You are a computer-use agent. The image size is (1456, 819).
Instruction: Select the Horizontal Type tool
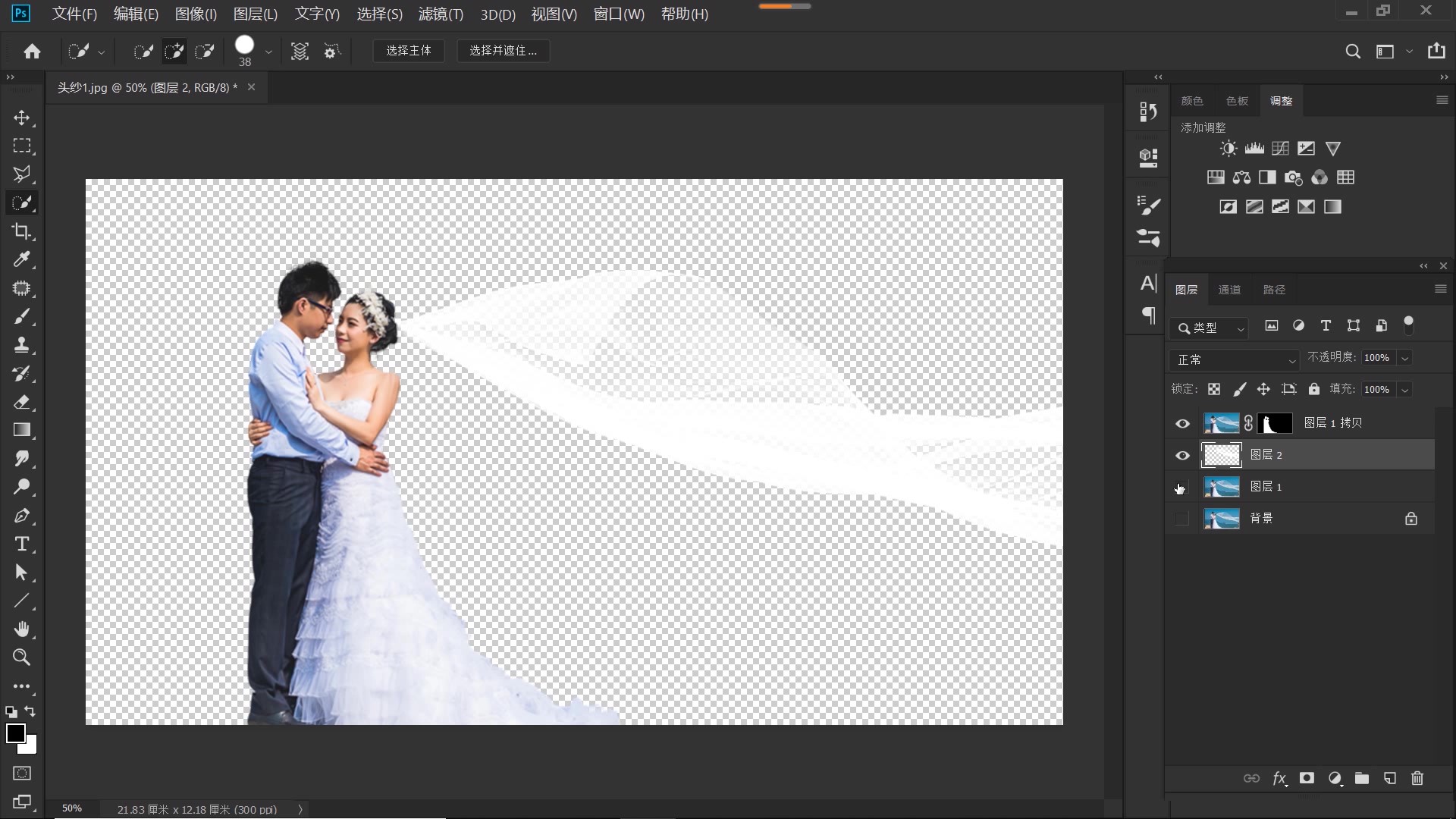[21, 544]
